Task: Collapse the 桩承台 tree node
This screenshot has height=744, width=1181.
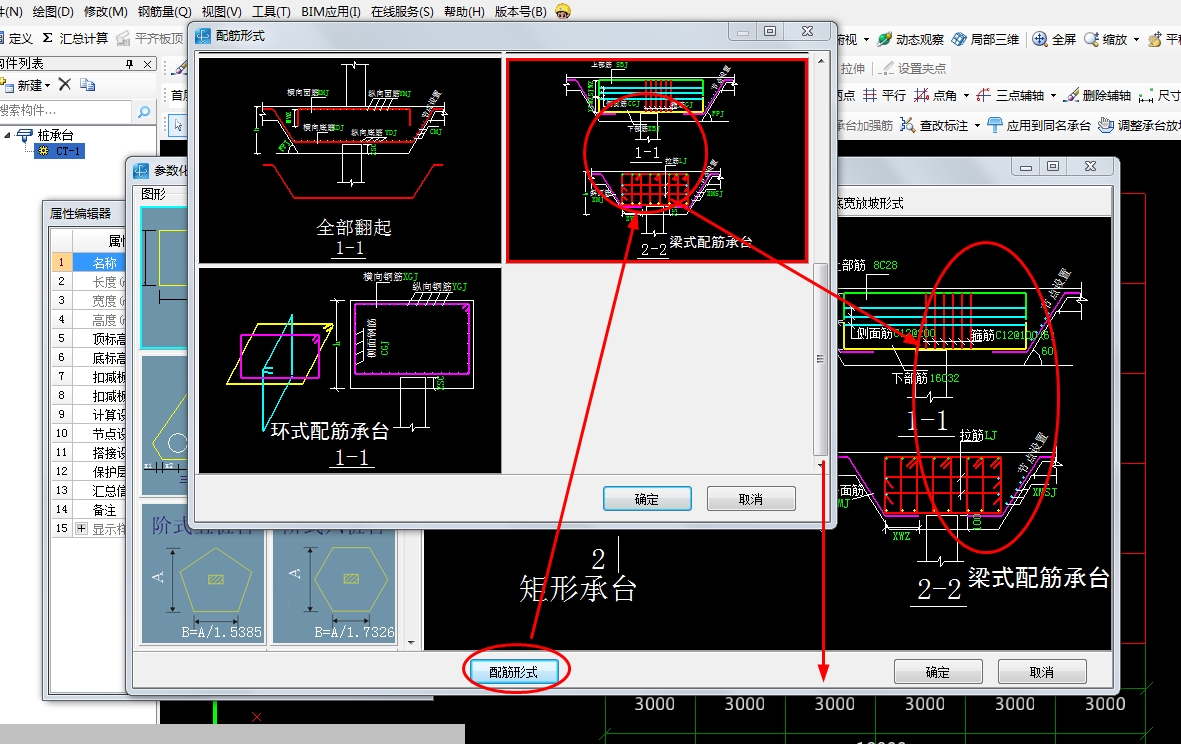Action: [8, 136]
